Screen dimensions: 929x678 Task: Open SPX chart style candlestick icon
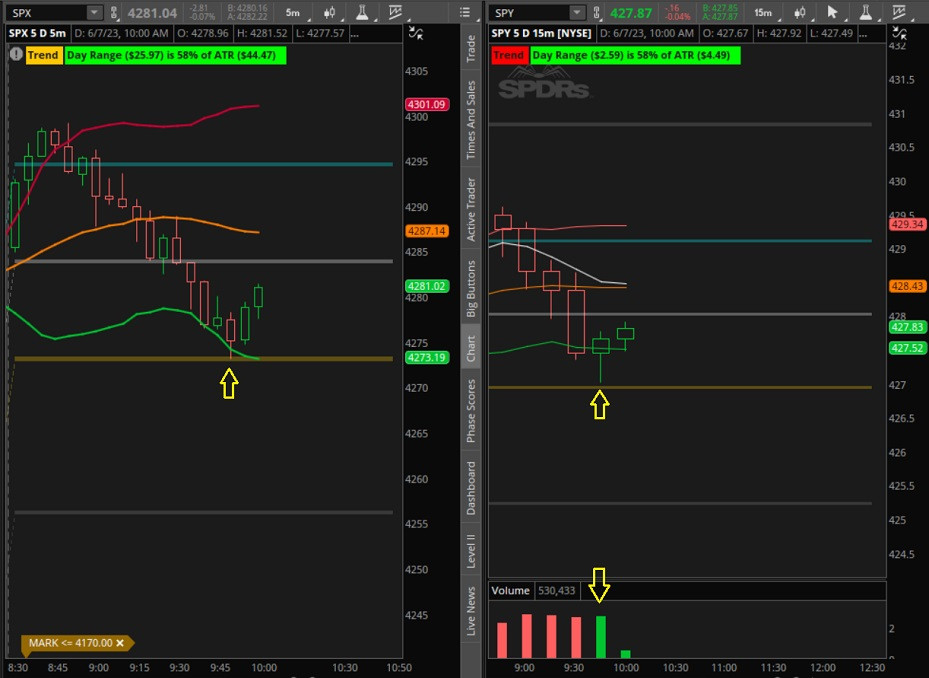point(329,12)
